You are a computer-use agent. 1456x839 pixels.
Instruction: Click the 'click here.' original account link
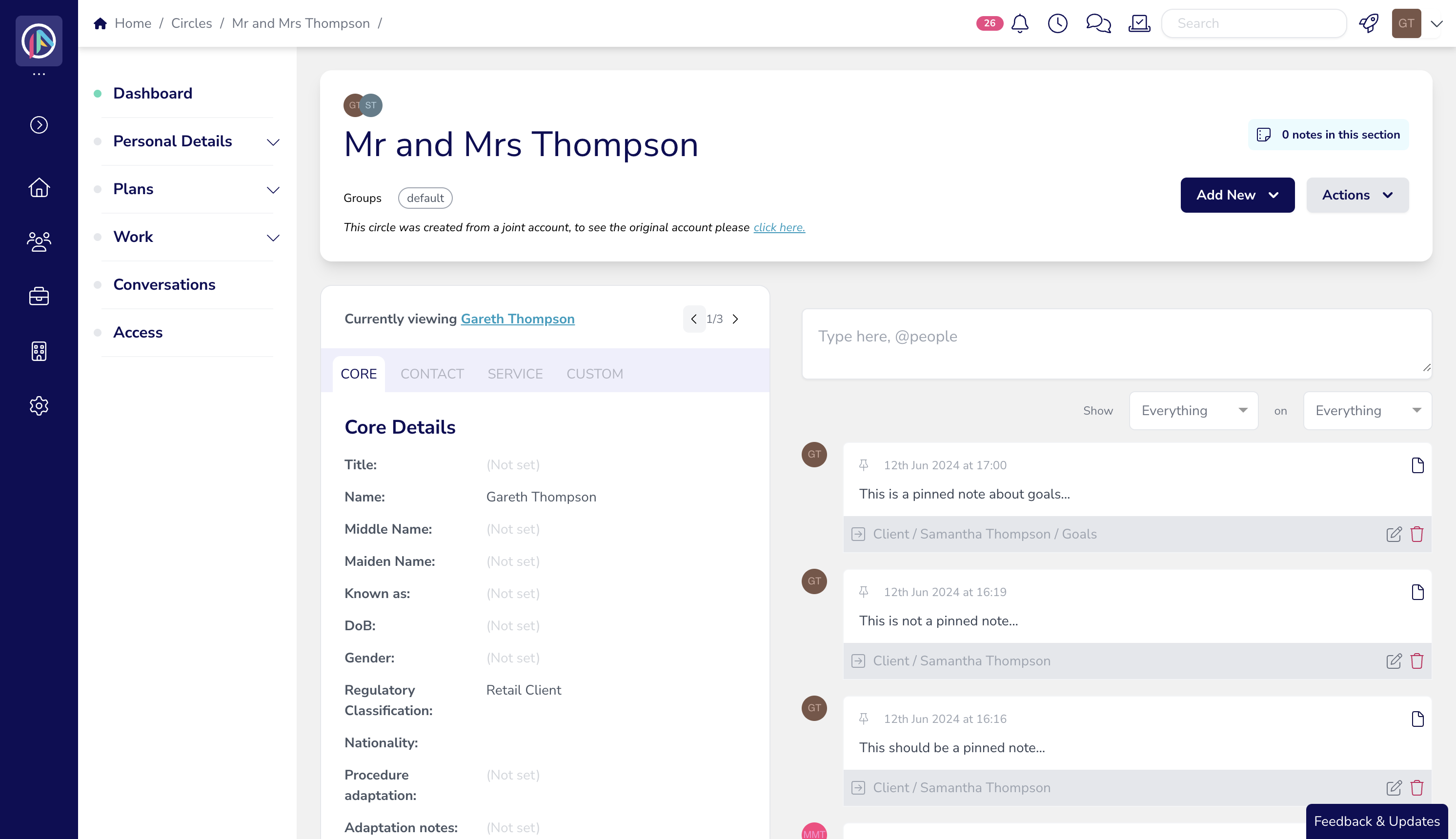[x=779, y=228]
